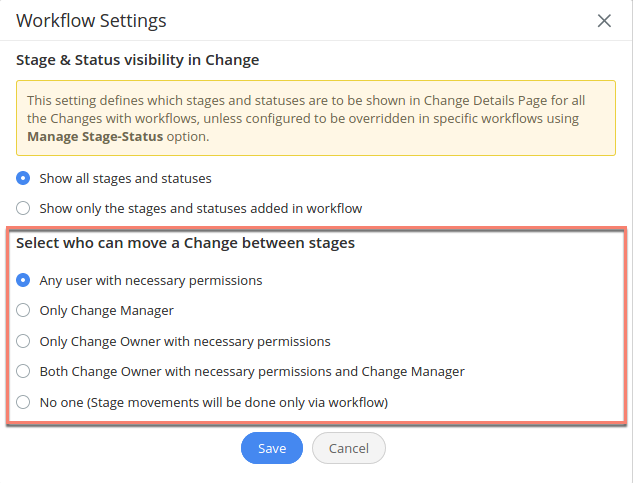
Task: Click the 'Any user with necessary permissions' label text
Action: [151, 281]
